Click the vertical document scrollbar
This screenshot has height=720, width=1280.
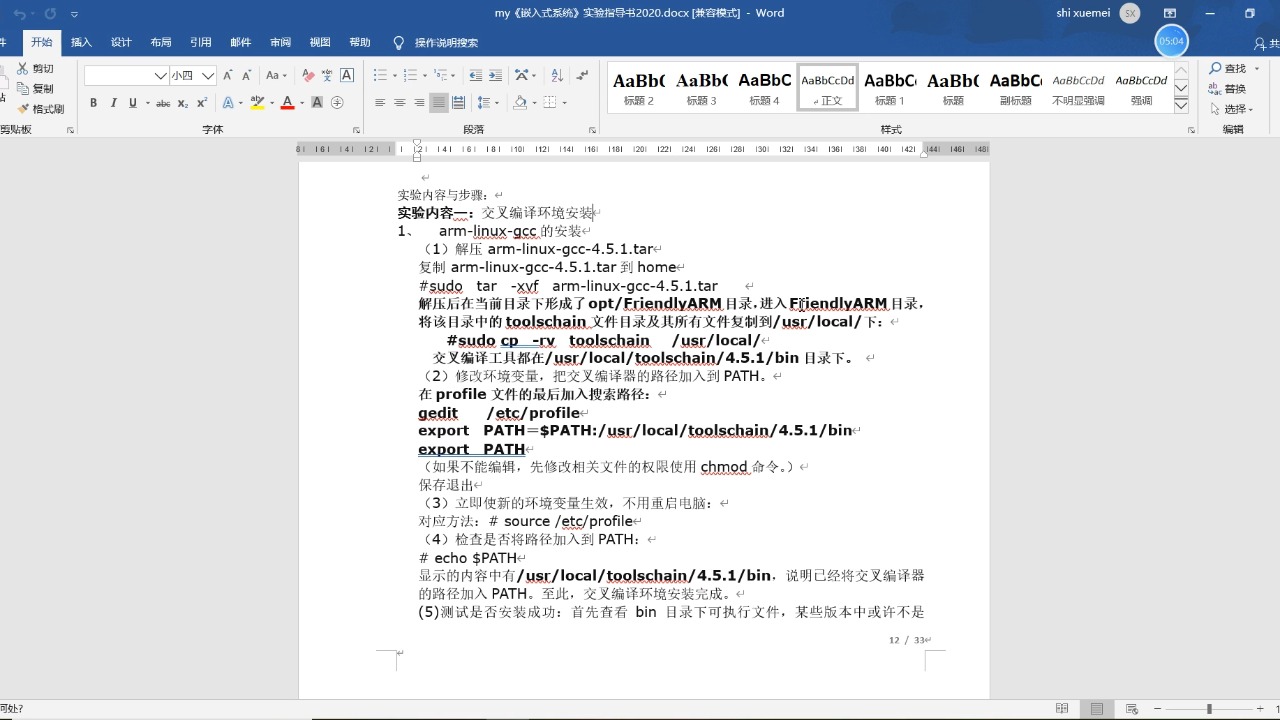(x=1272, y=400)
